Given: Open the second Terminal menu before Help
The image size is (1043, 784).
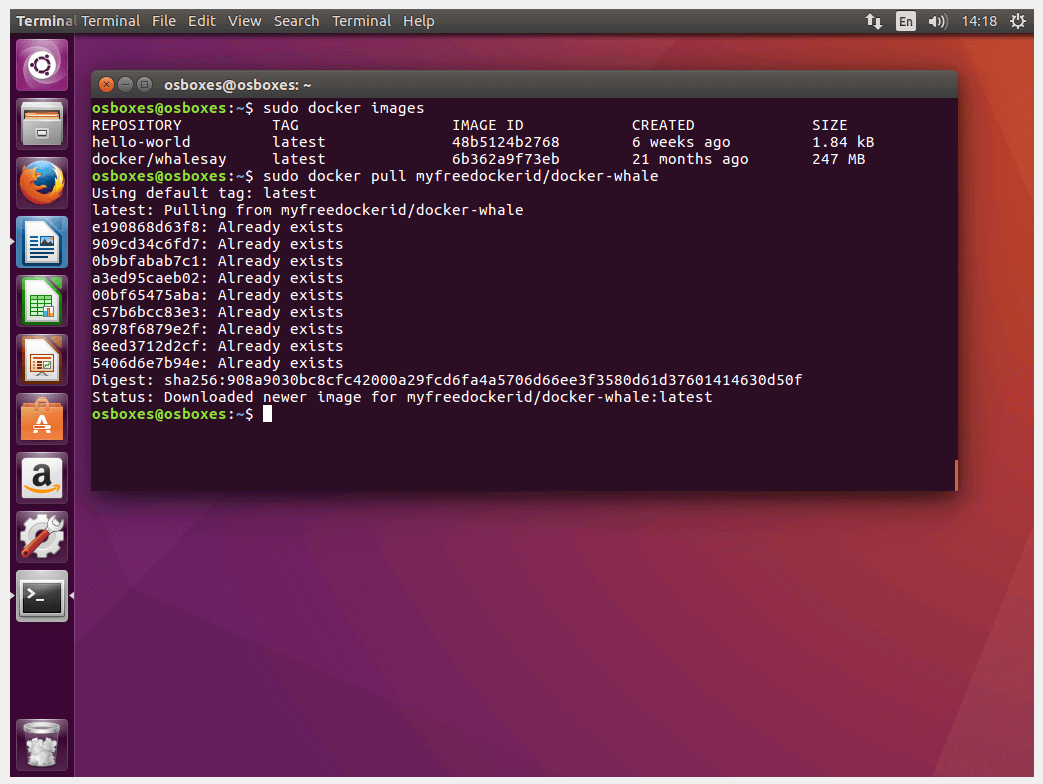Looking at the screenshot, I should click(361, 21).
